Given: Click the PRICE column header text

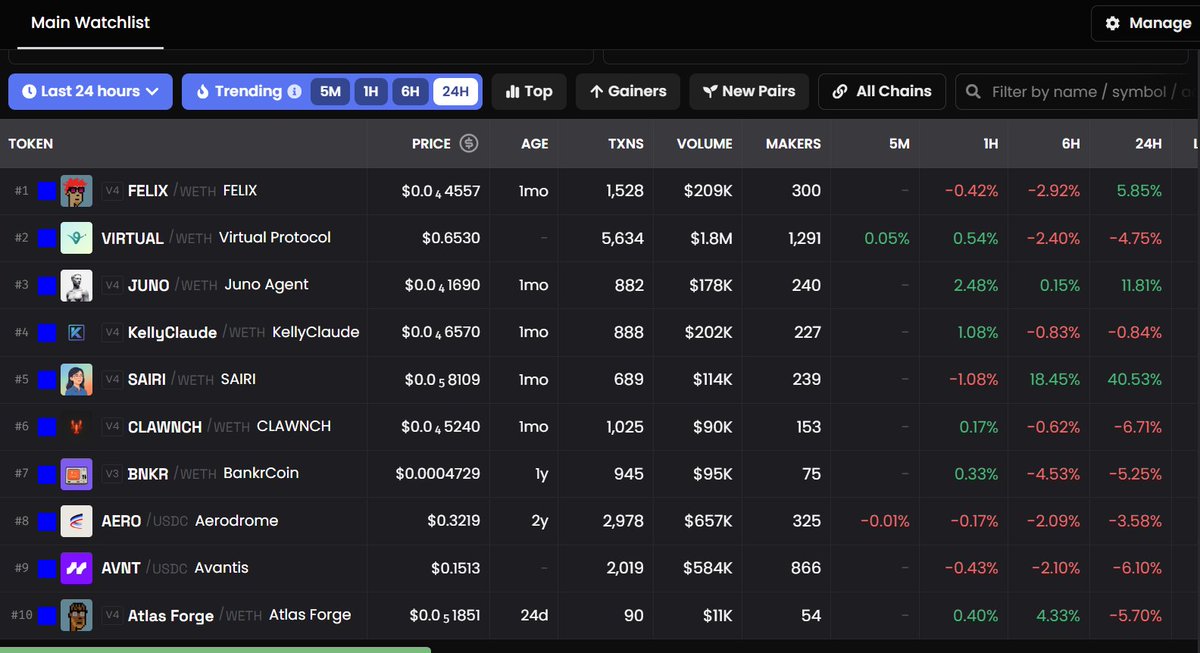Looking at the screenshot, I should tap(431, 144).
